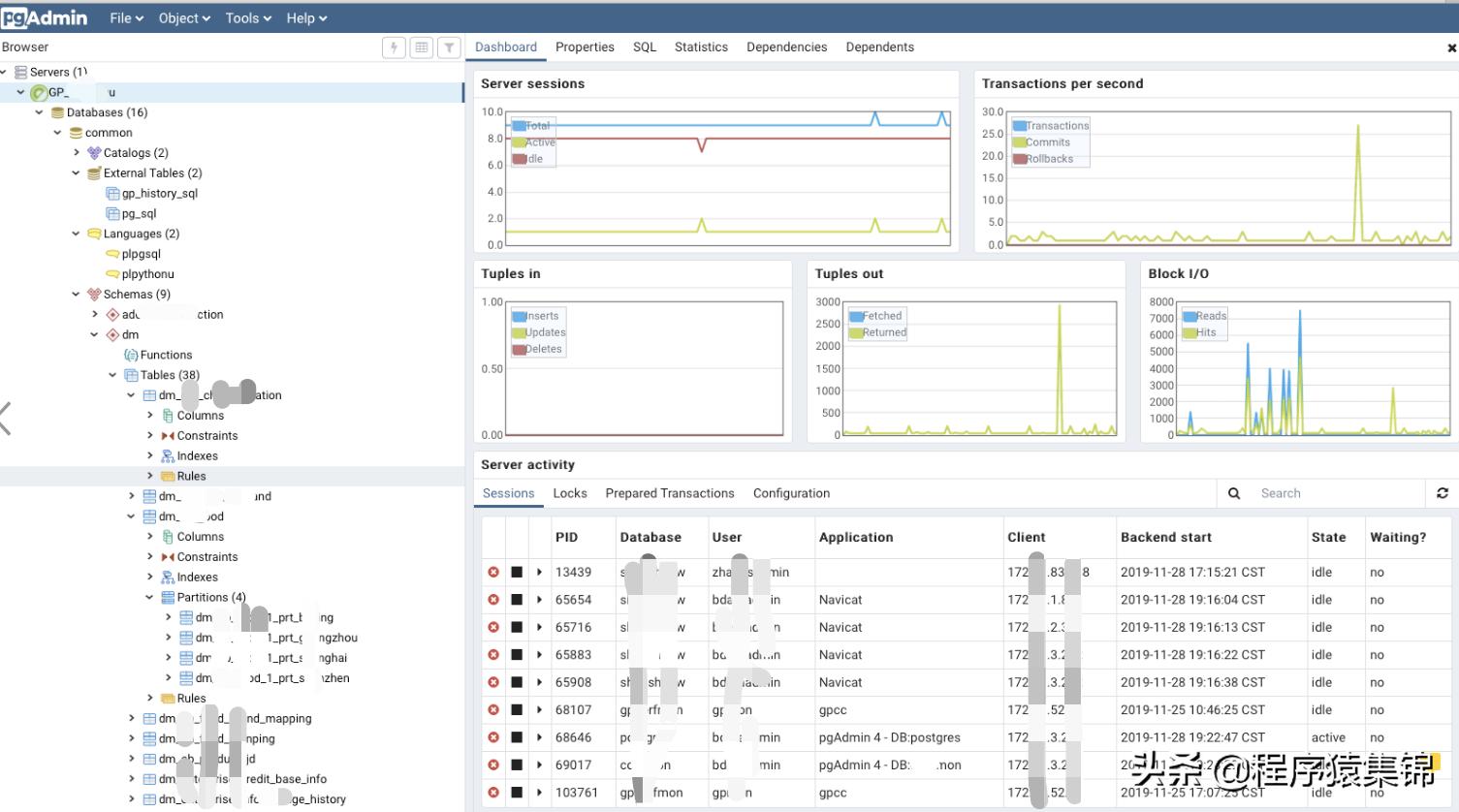Expand the Catalogs (2) tree node
Image resolution: width=1459 pixels, height=812 pixels.
[77, 153]
